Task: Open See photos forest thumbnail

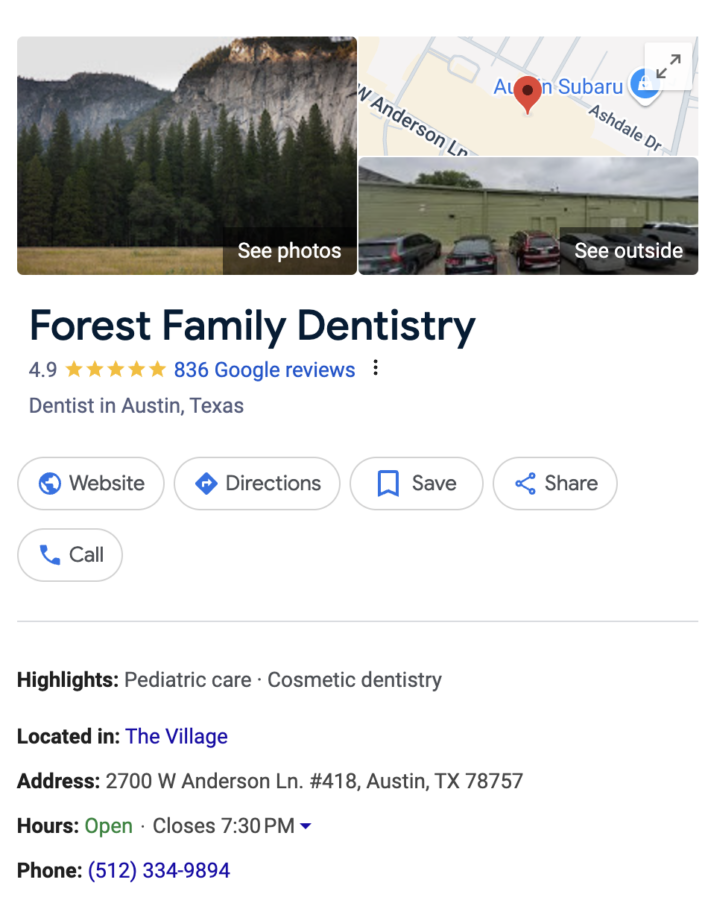Action: tap(187, 156)
